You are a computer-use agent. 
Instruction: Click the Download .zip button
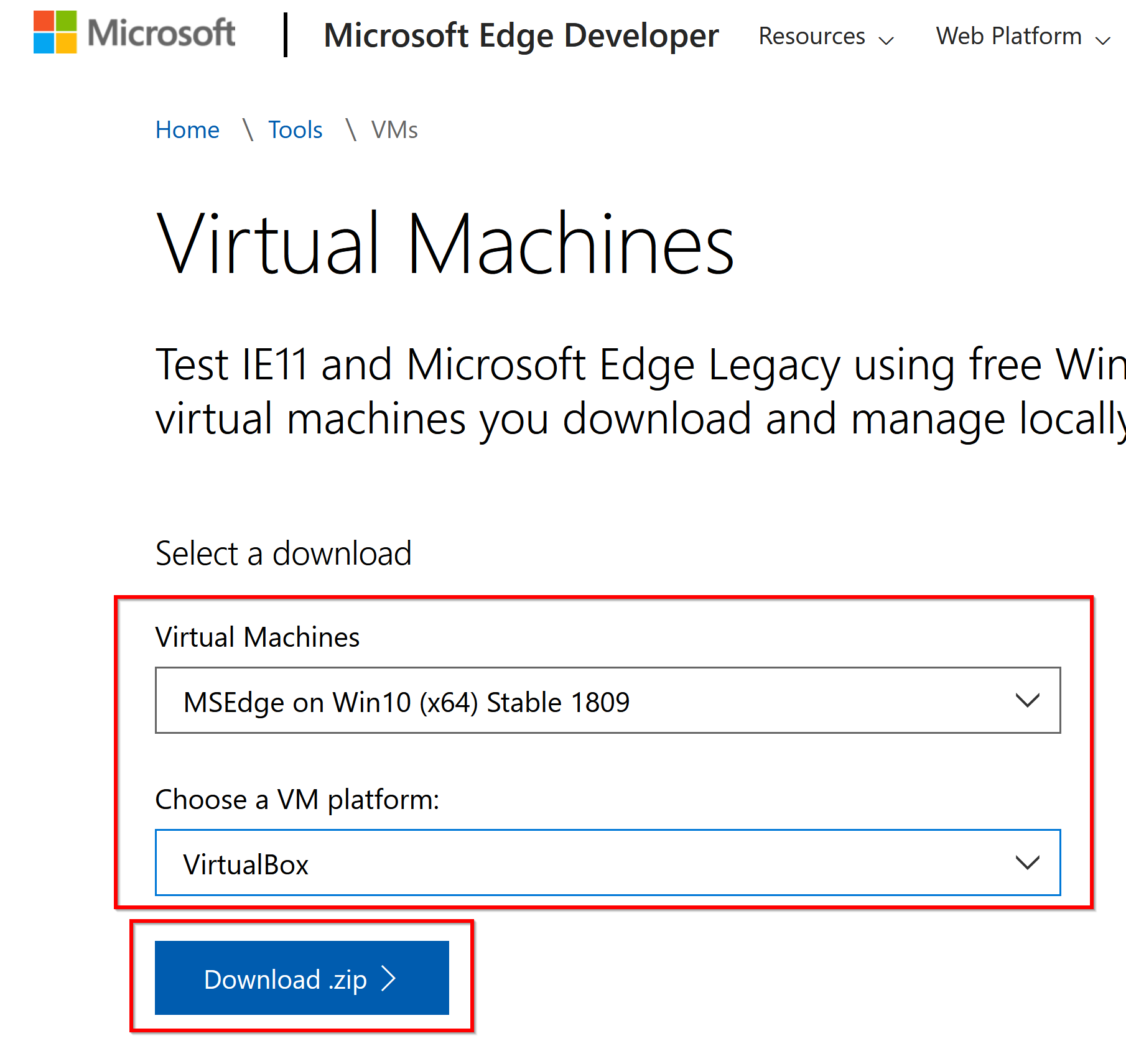tap(302, 978)
